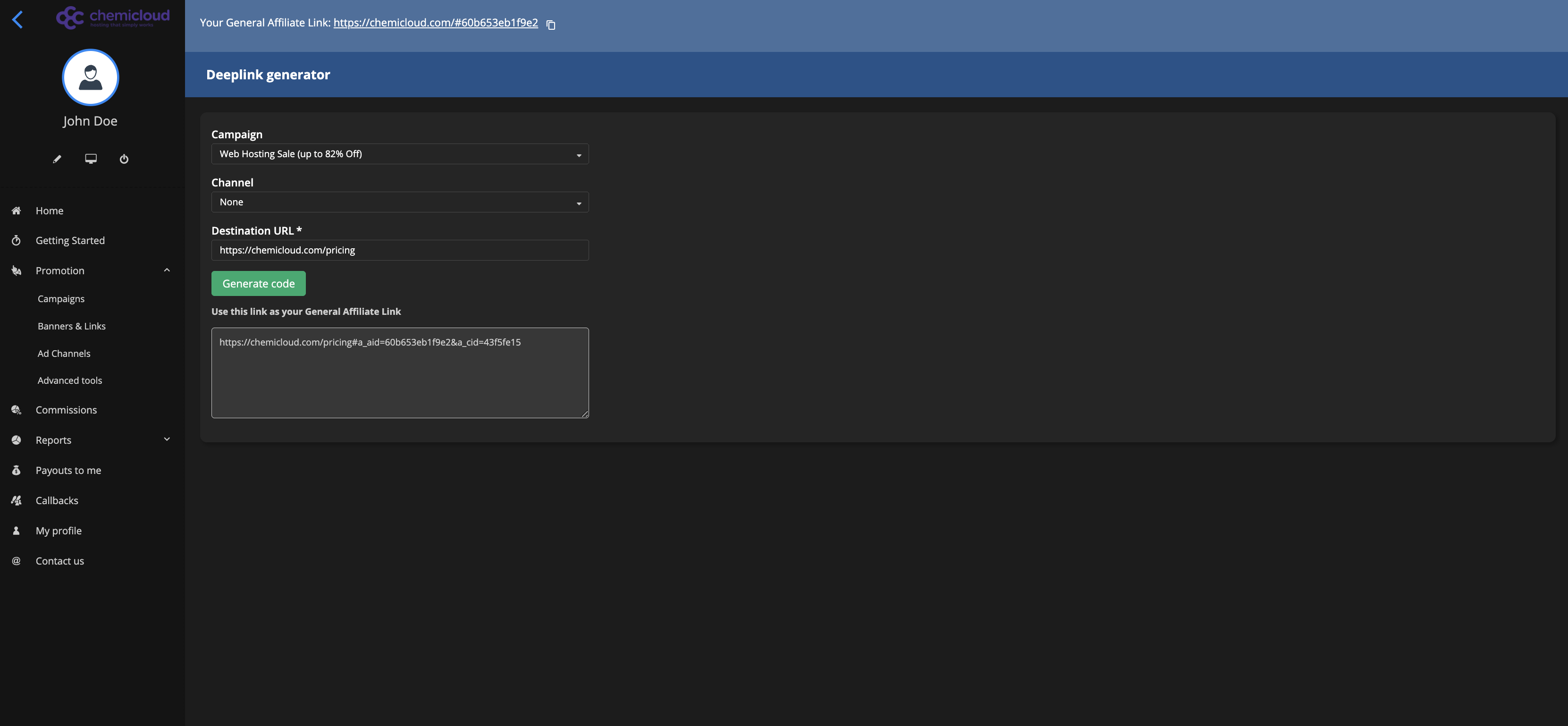Focus the Destination URL input field
This screenshot has width=1568, height=726.
point(400,250)
